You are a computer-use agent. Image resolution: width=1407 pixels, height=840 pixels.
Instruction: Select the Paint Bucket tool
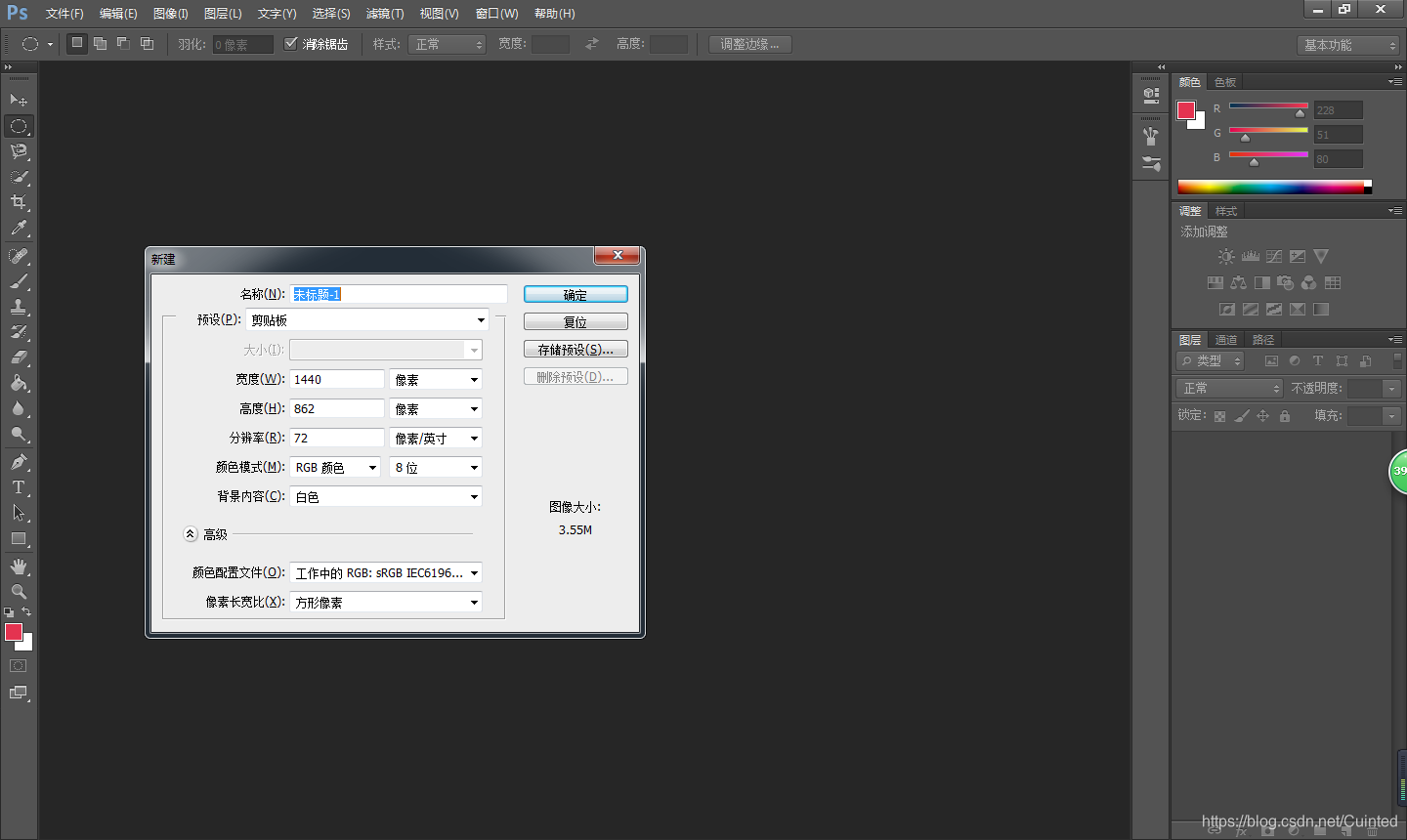pyautogui.click(x=19, y=383)
